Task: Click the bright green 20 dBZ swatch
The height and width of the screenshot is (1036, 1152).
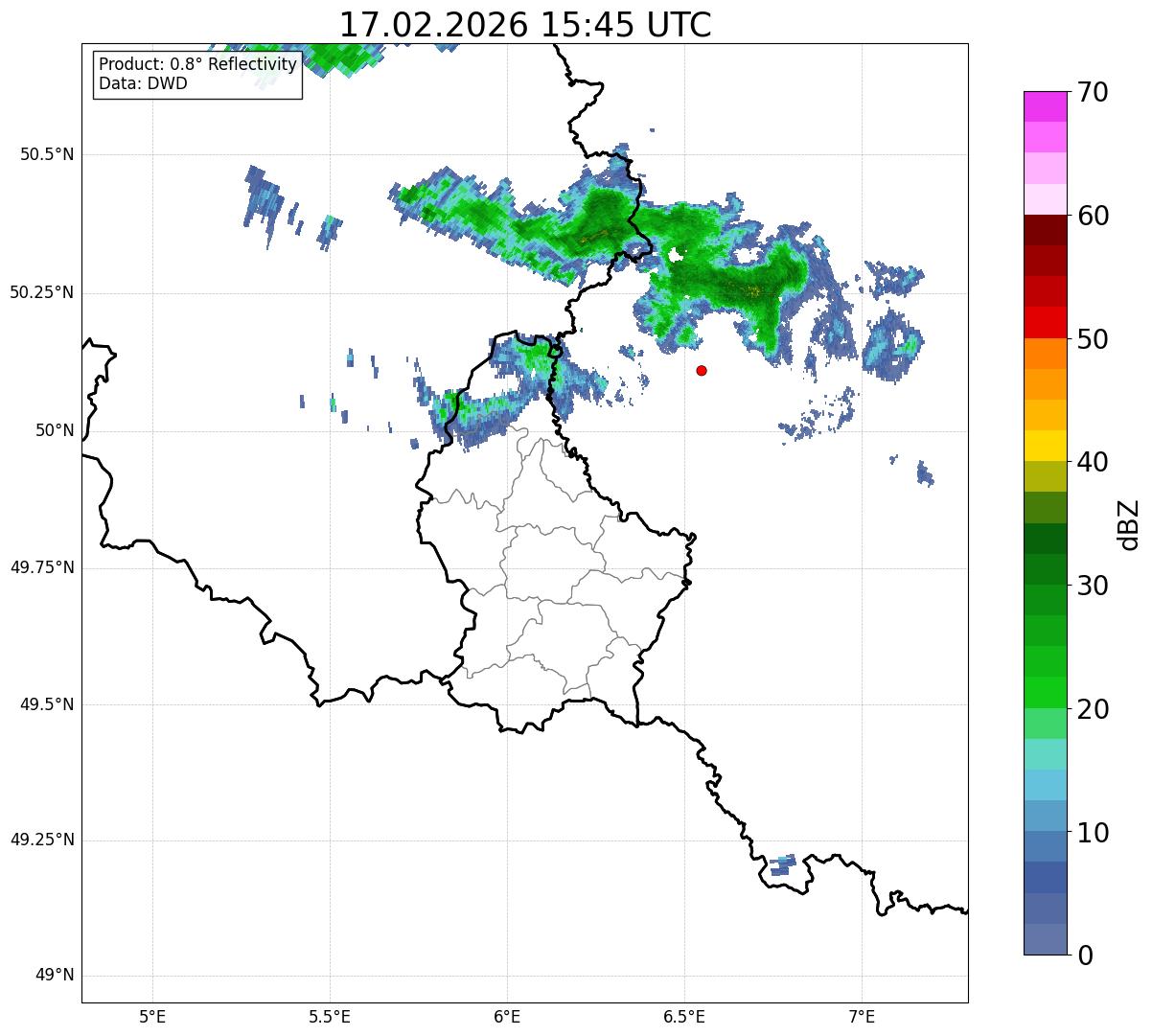Action: [x=1046, y=693]
